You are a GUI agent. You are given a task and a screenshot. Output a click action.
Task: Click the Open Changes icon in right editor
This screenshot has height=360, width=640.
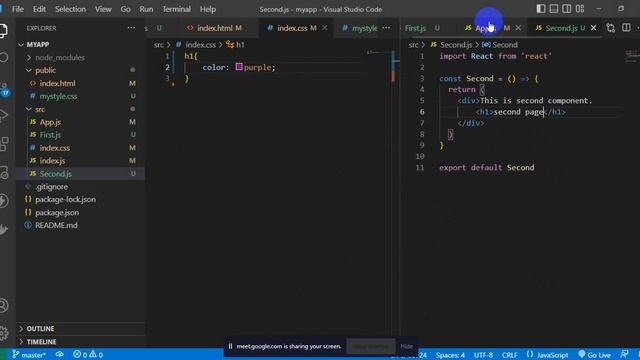point(611,28)
